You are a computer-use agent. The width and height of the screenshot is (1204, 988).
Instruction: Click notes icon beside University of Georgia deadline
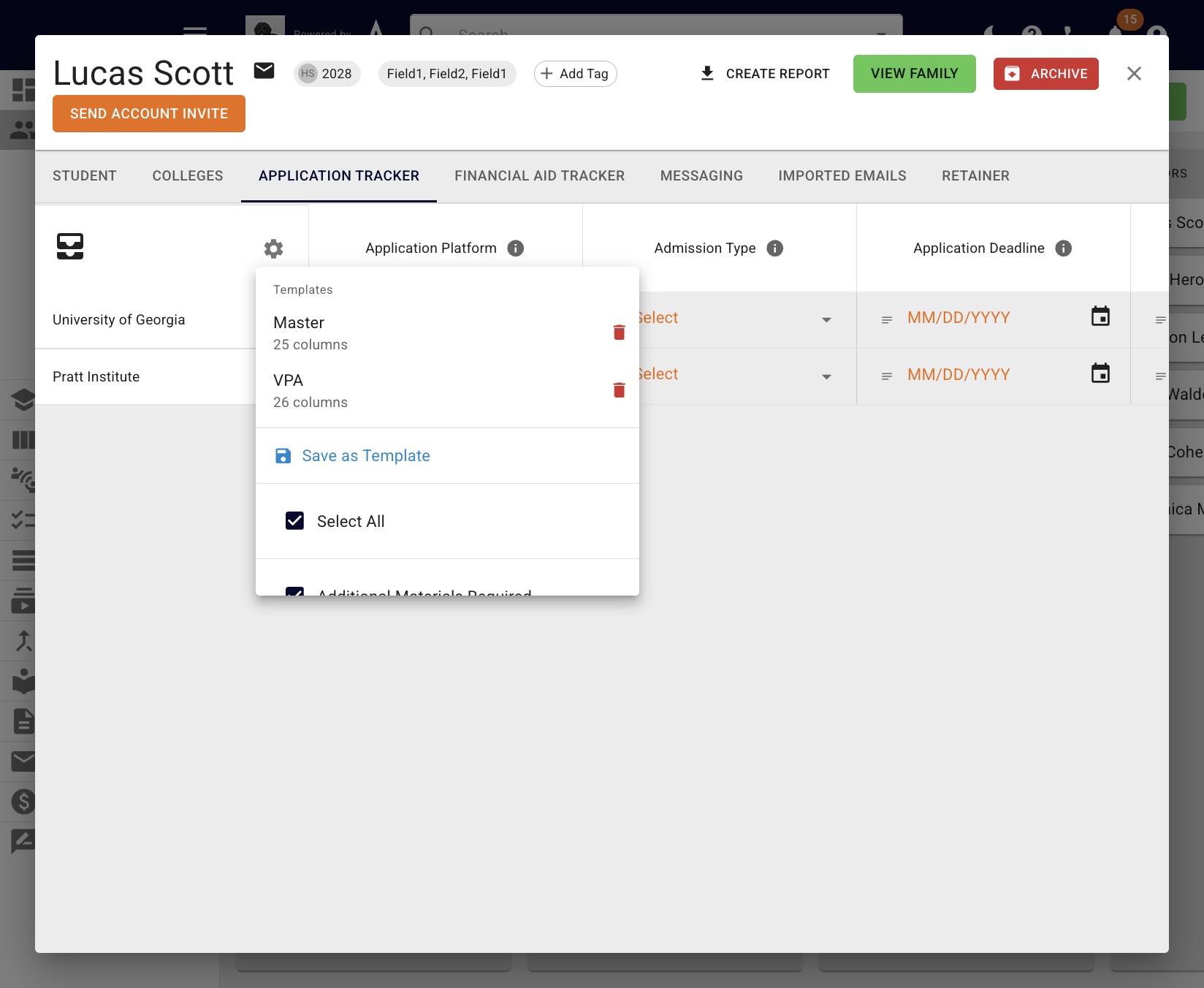887,320
